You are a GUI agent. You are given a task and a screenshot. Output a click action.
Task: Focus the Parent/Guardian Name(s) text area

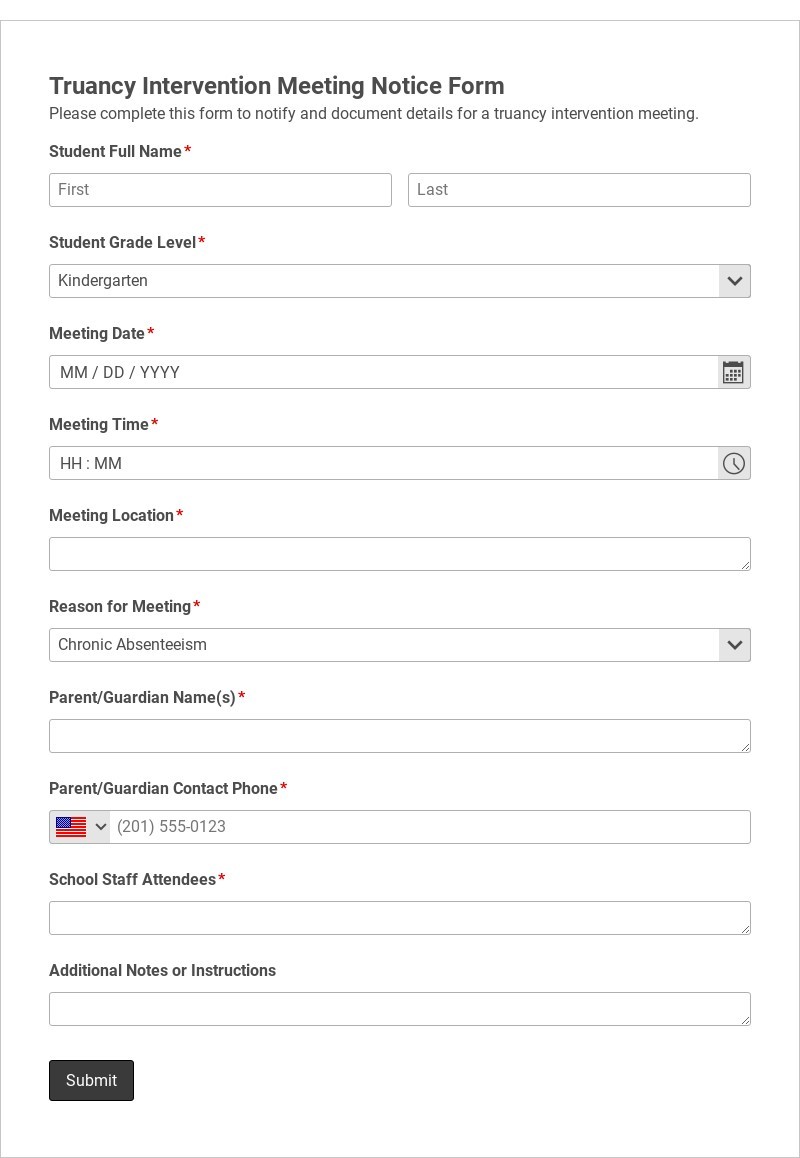tap(400, 736)
